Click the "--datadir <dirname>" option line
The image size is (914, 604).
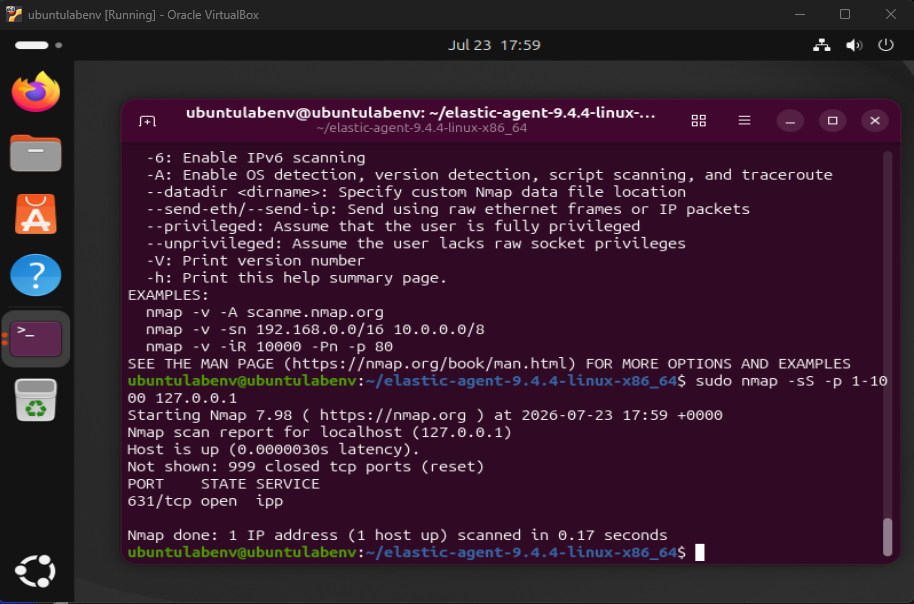[x=416, y=192]
